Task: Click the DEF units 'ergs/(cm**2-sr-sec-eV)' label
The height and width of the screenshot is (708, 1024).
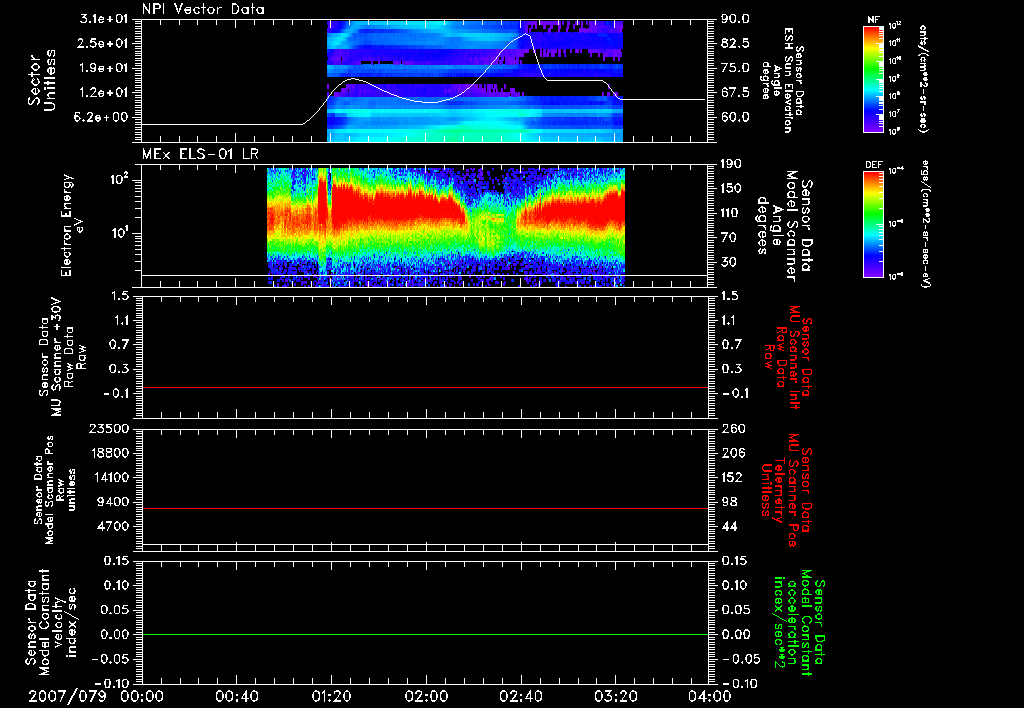Action: click(927, 223)
